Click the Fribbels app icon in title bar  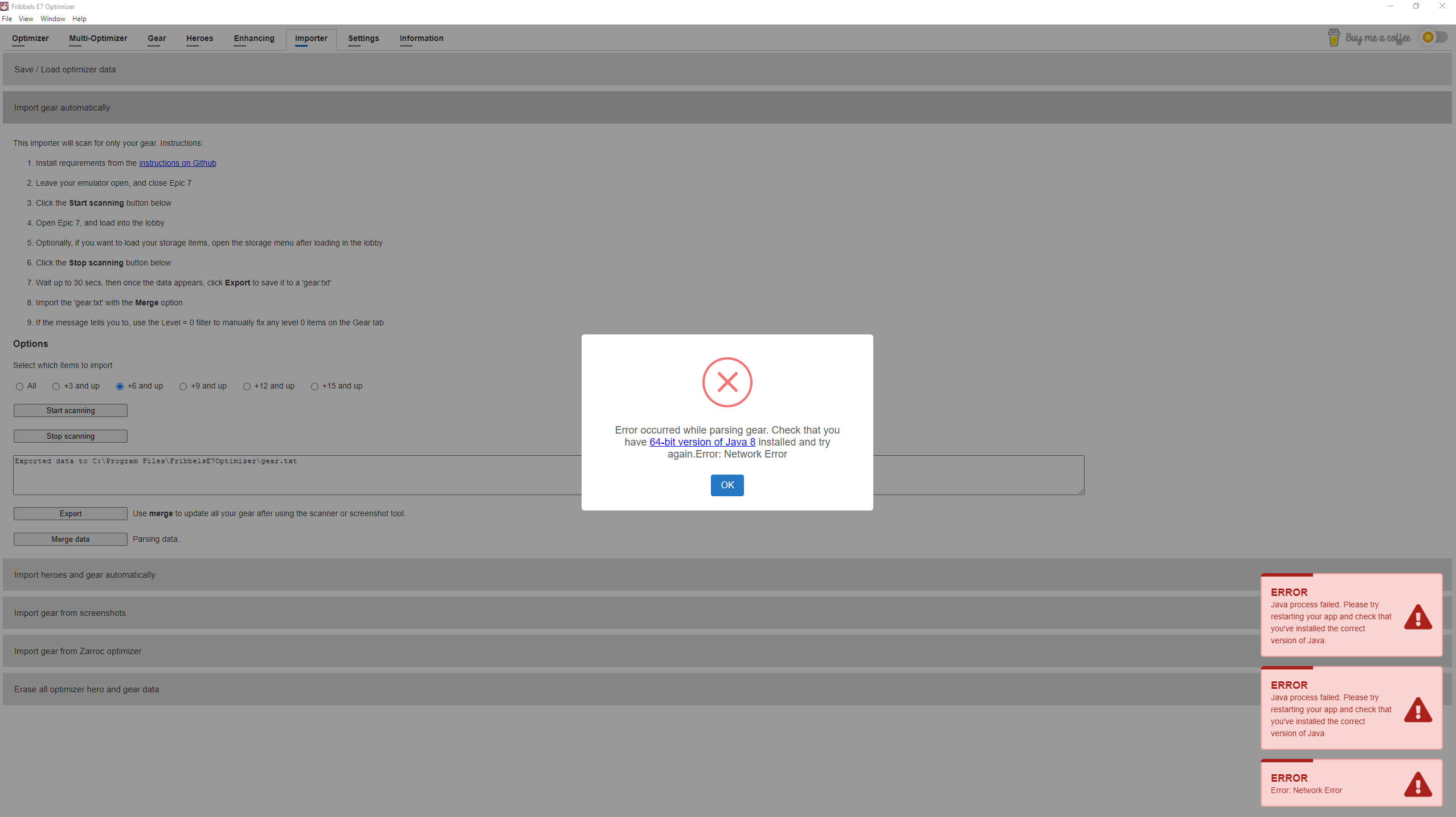(x=5, y=6)
